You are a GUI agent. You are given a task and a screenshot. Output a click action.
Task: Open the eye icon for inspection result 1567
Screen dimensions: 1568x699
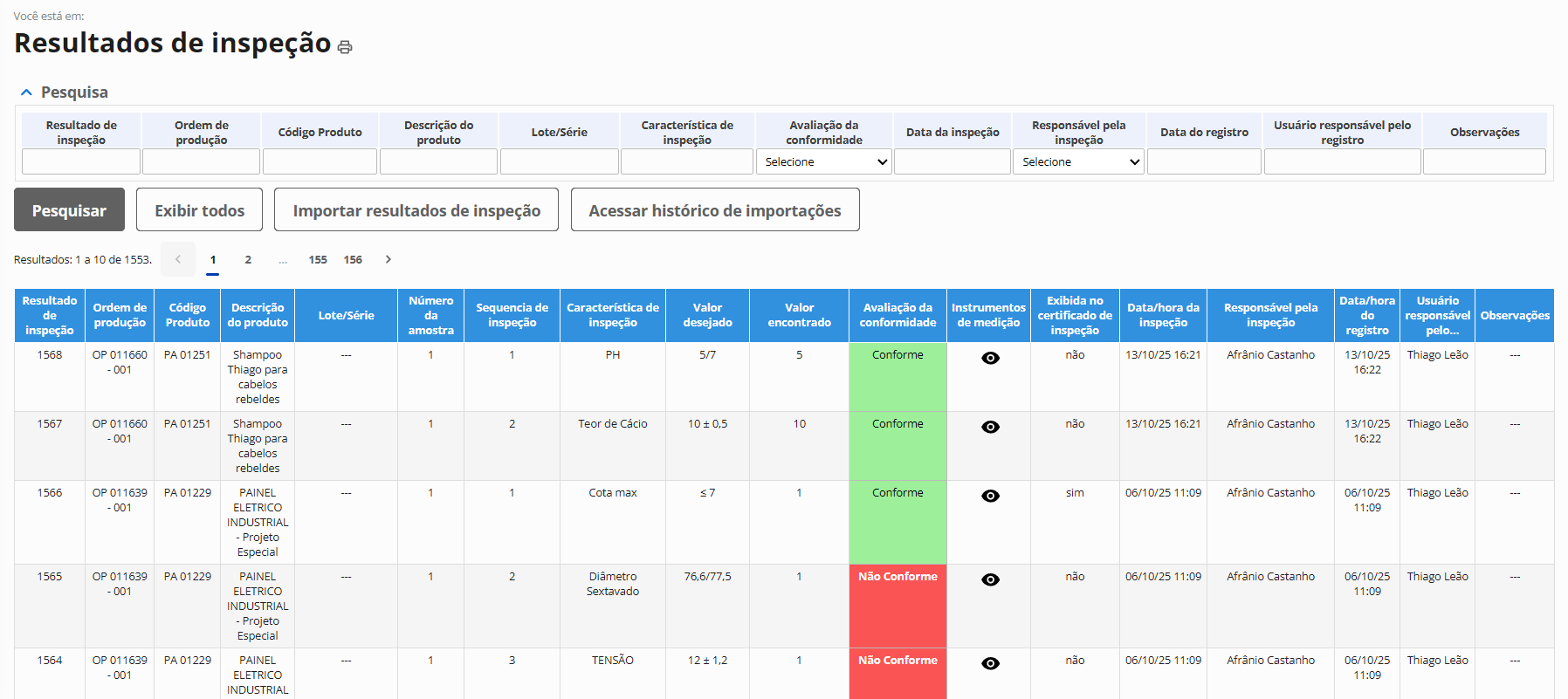[x=990, y=427]
